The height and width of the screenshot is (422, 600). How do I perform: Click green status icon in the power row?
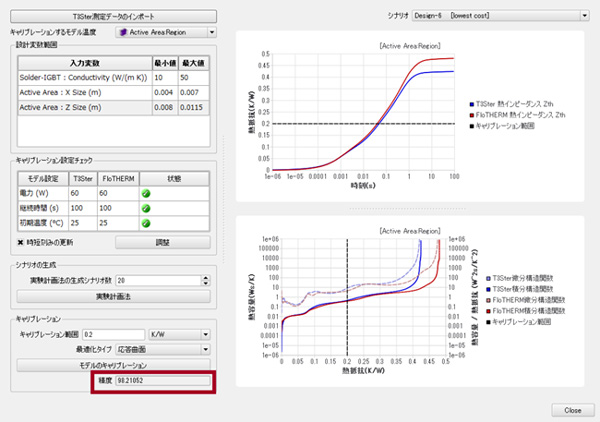tap(146, 193)
